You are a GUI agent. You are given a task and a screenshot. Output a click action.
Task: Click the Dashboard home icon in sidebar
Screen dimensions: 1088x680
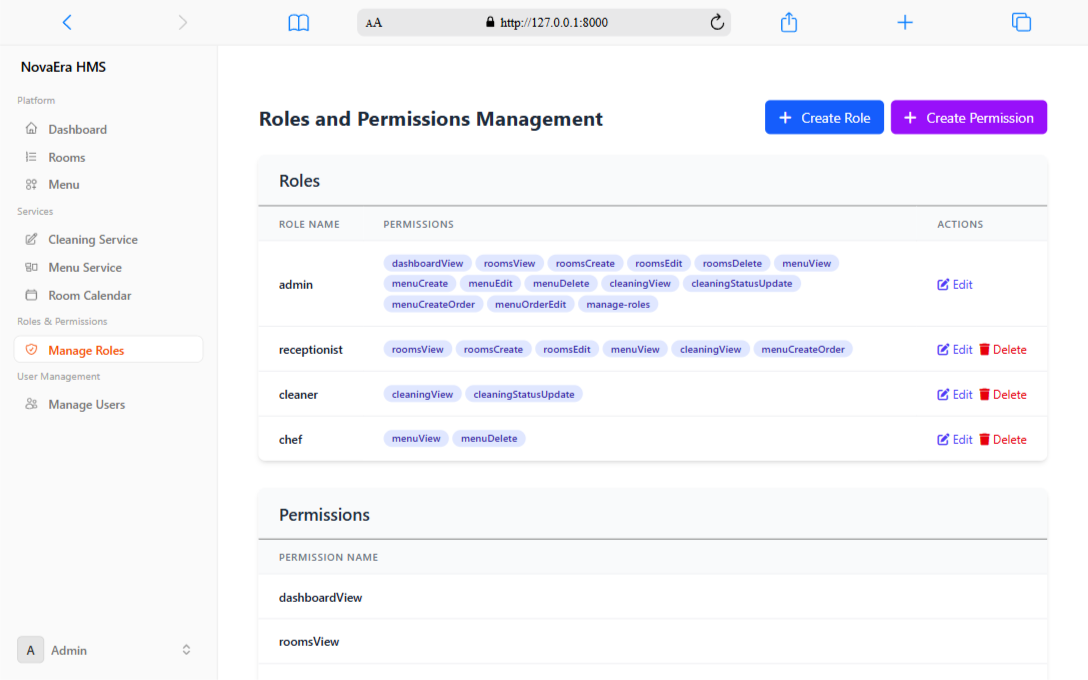click(x=31, y=128)
